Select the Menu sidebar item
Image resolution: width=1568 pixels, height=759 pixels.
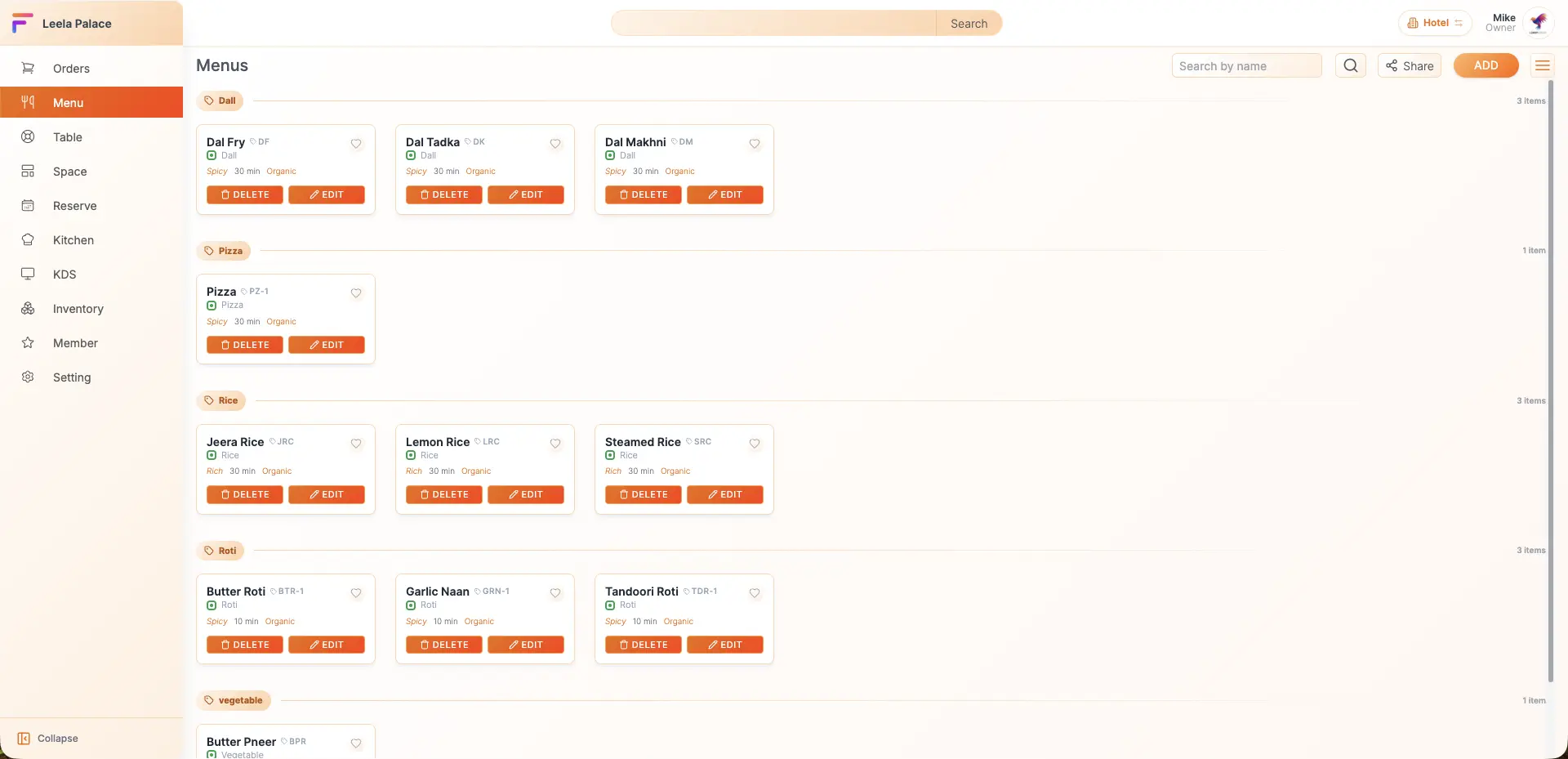(x=91, y=103)
